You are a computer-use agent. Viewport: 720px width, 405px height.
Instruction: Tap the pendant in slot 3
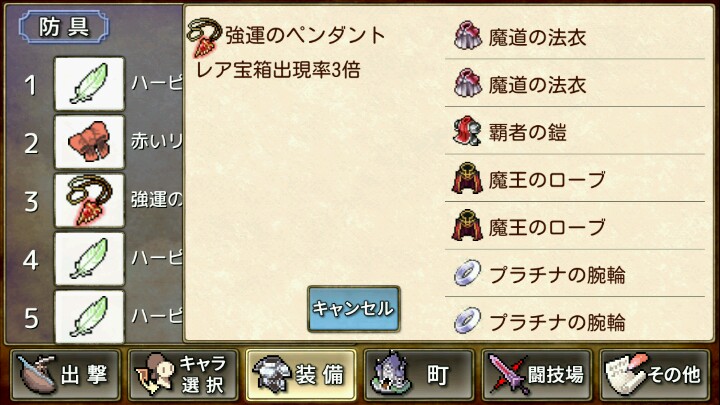click(89, 201)
